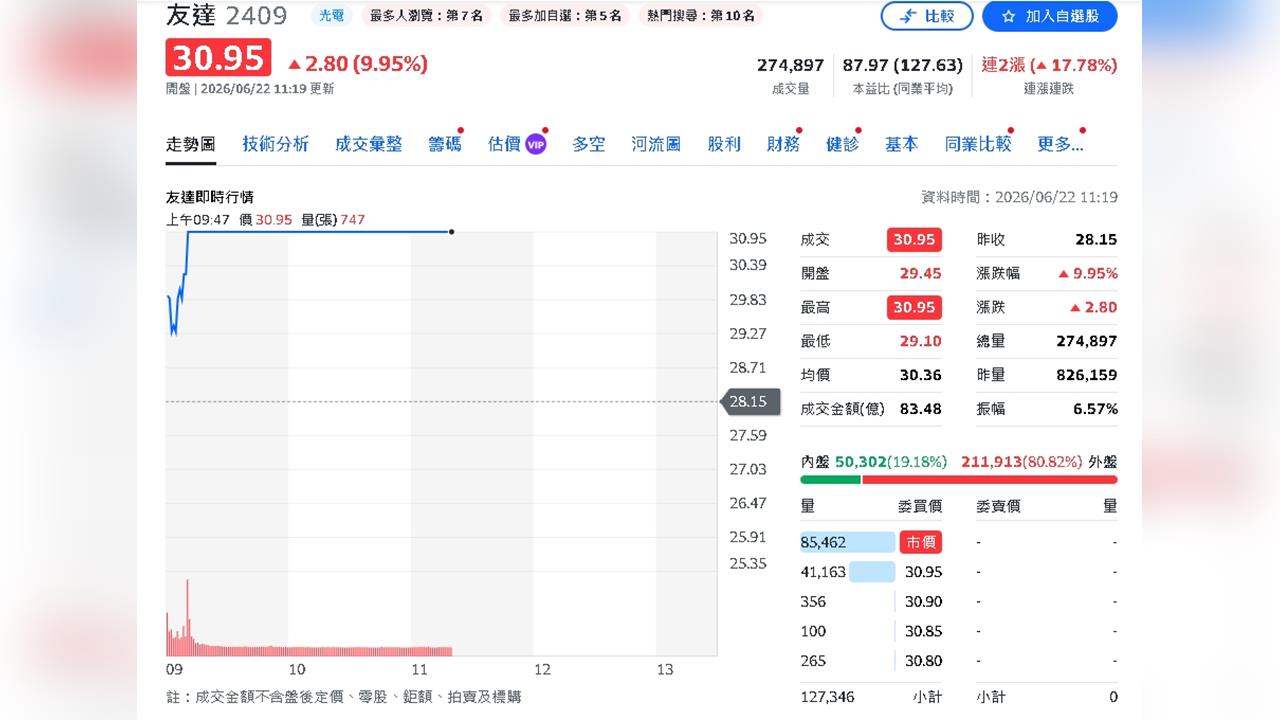Open the 光電 sector tag
This screenshot has height=720, width=1280.
tap(331, 15)
